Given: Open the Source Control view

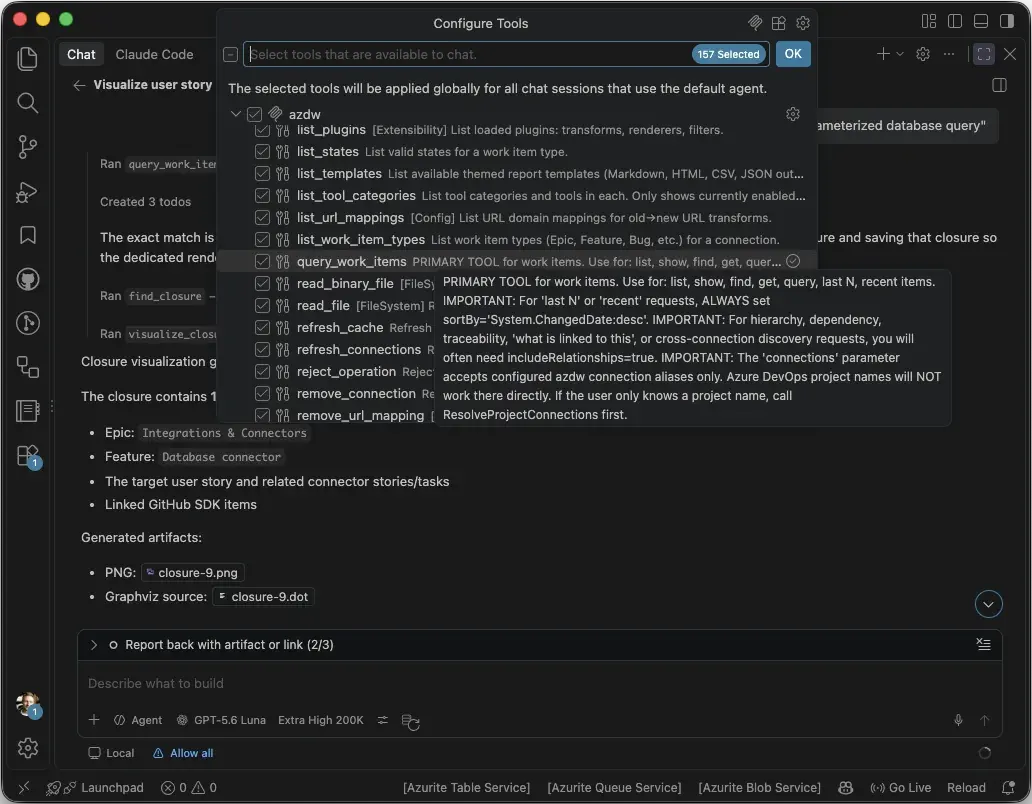Looking at the screenshot, I should pos(27,147).
